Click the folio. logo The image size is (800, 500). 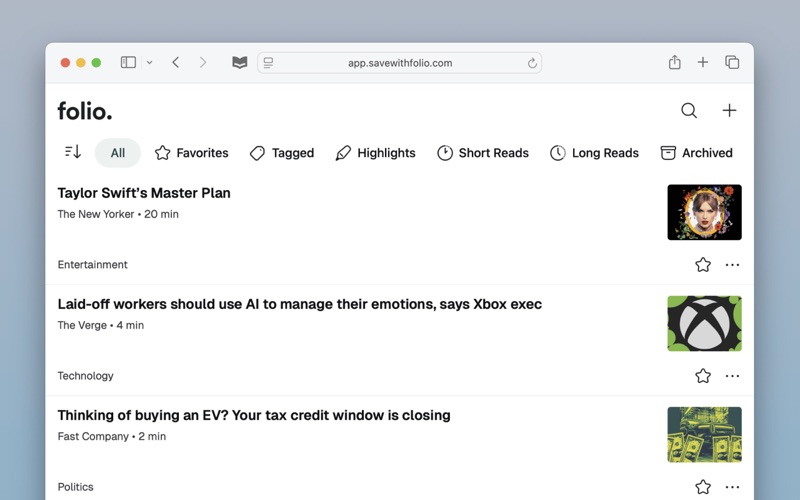(x=85, y=111)
